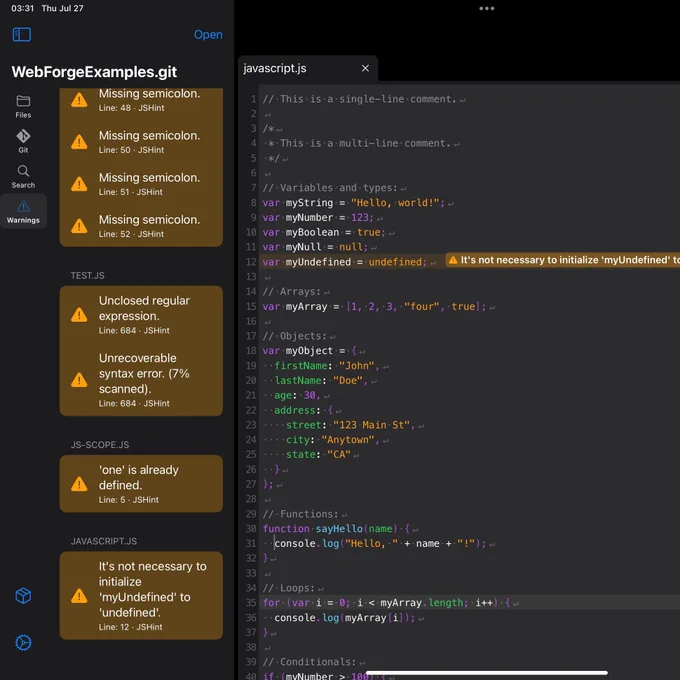This screenshot has height=680, width=680.
Task: Open the Unrecoverable syntax error warning
Action: [x=141, y=380]
